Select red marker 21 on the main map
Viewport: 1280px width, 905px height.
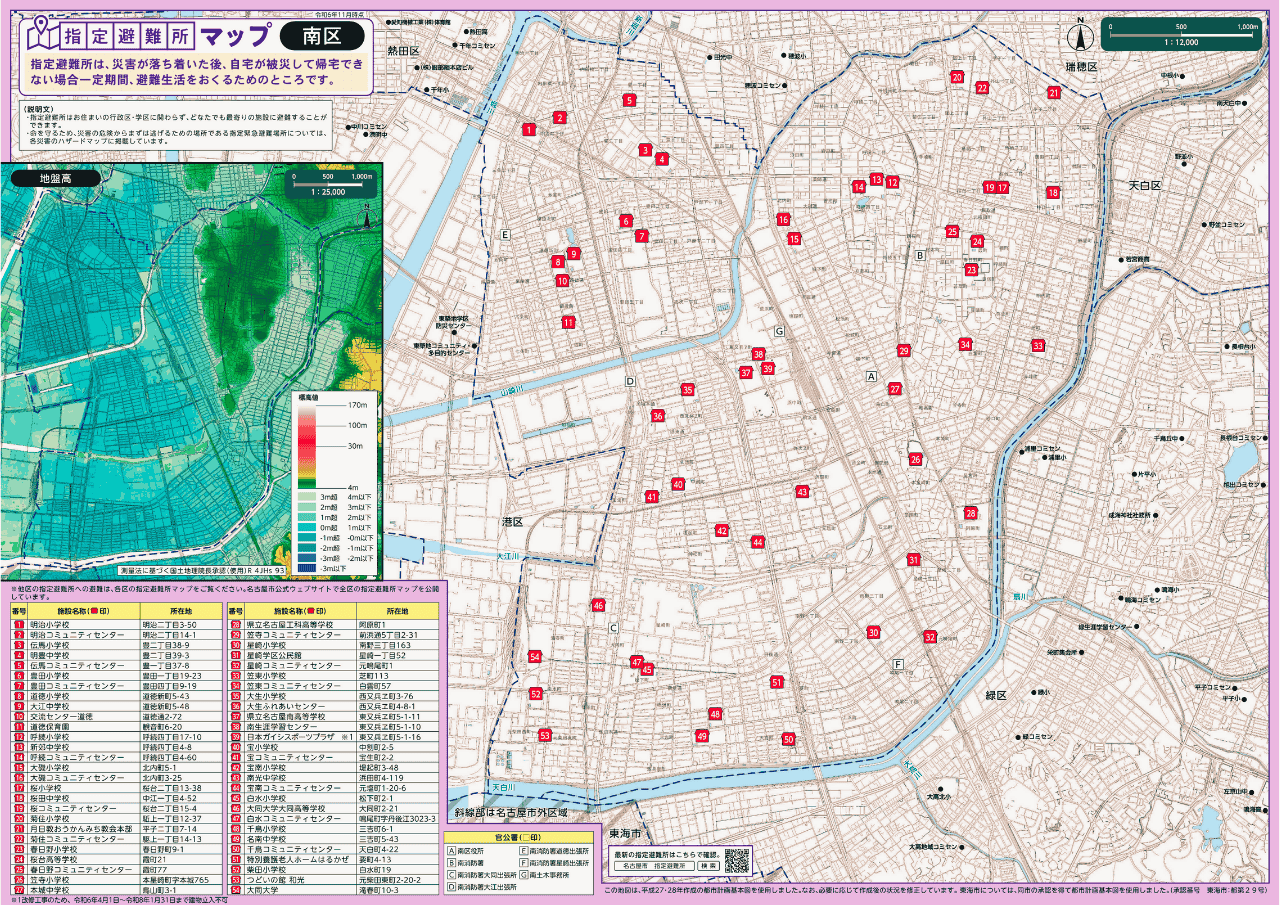click(1054, 93)
